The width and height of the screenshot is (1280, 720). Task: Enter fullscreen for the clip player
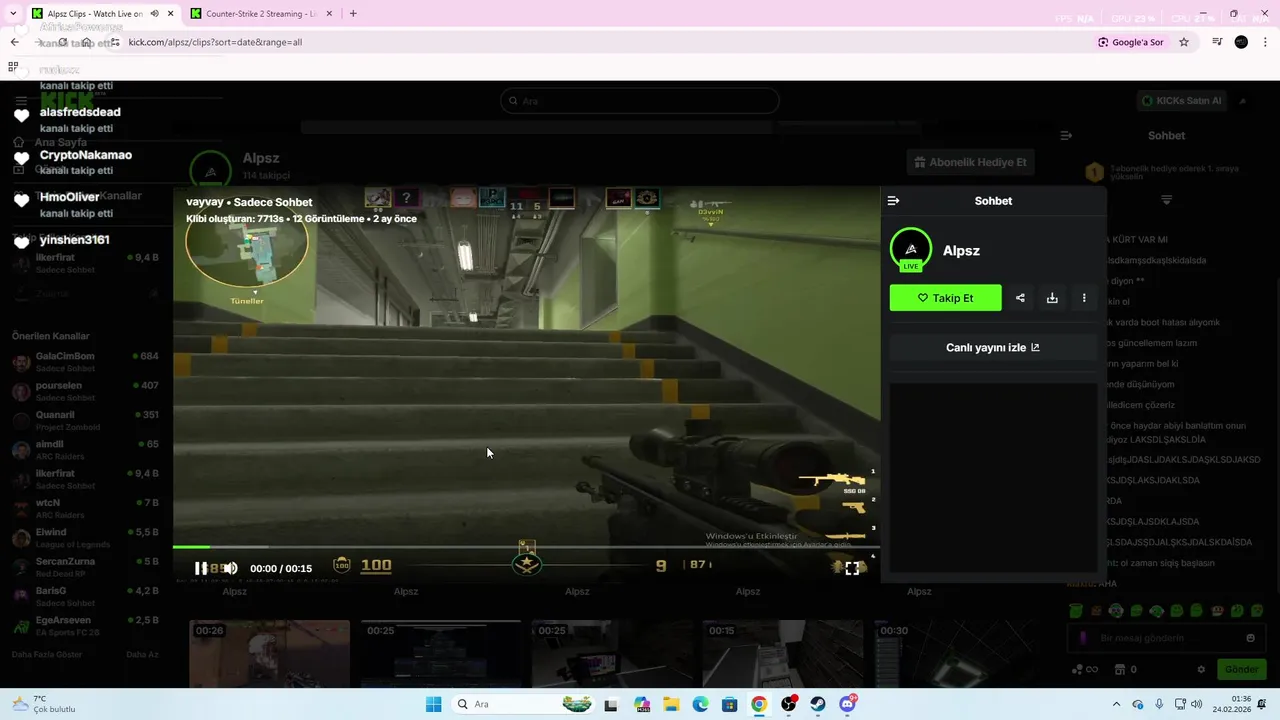coord(852,568)
